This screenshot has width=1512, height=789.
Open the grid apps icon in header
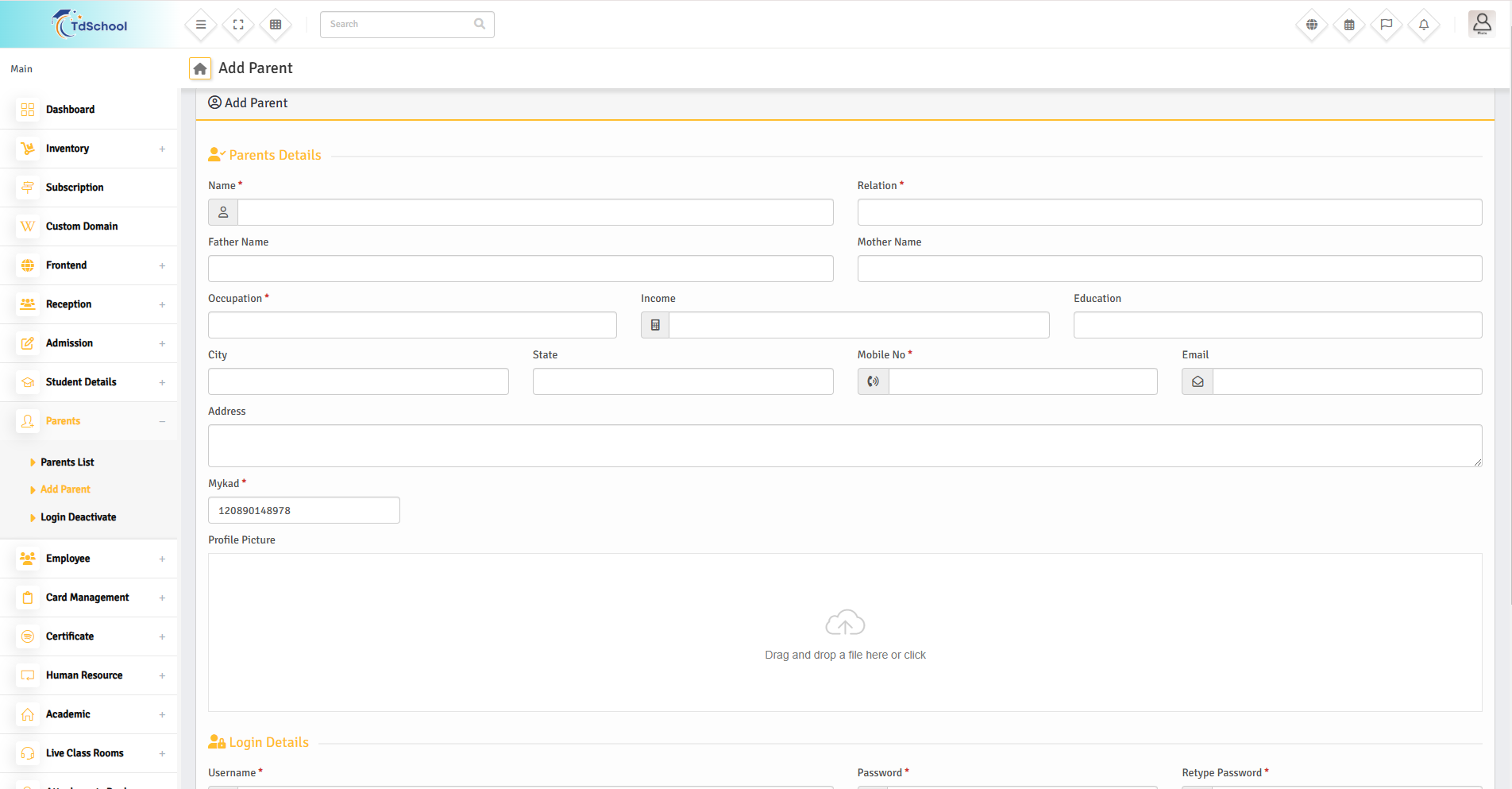coord(276,25)
